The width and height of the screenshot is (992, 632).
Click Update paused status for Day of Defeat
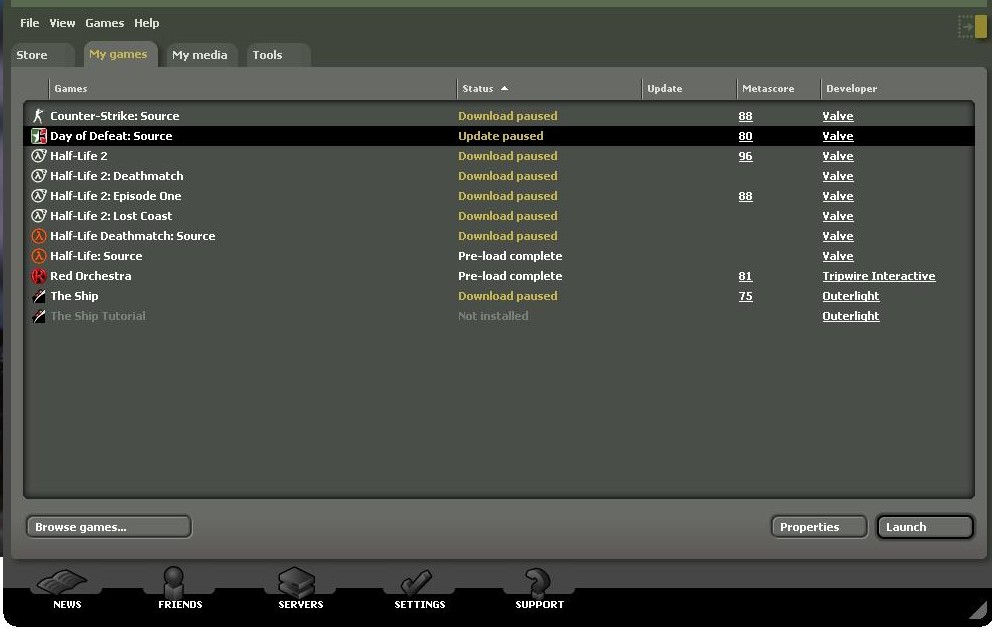tap(500, 136)
